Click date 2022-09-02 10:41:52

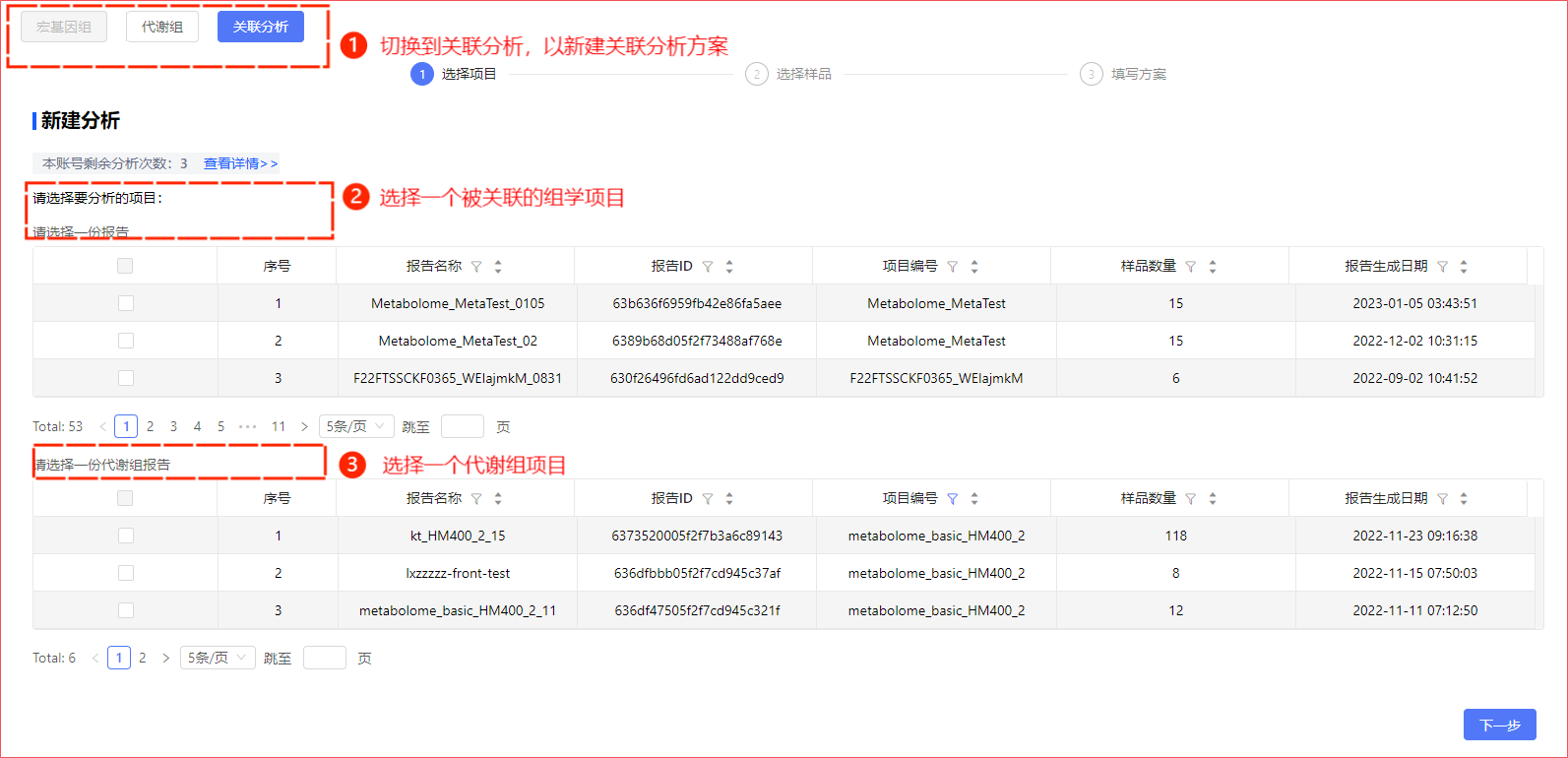[1414, 378]
